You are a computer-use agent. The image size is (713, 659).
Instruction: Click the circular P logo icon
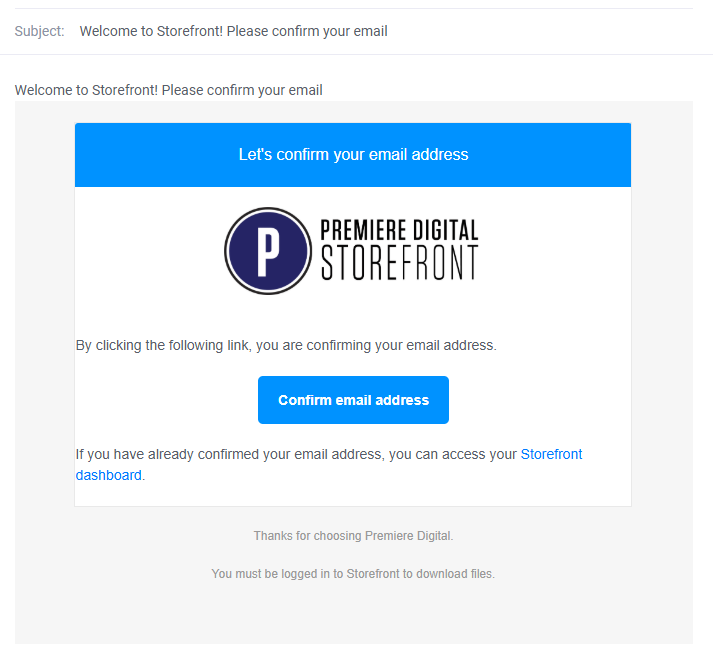pos(268,251)
